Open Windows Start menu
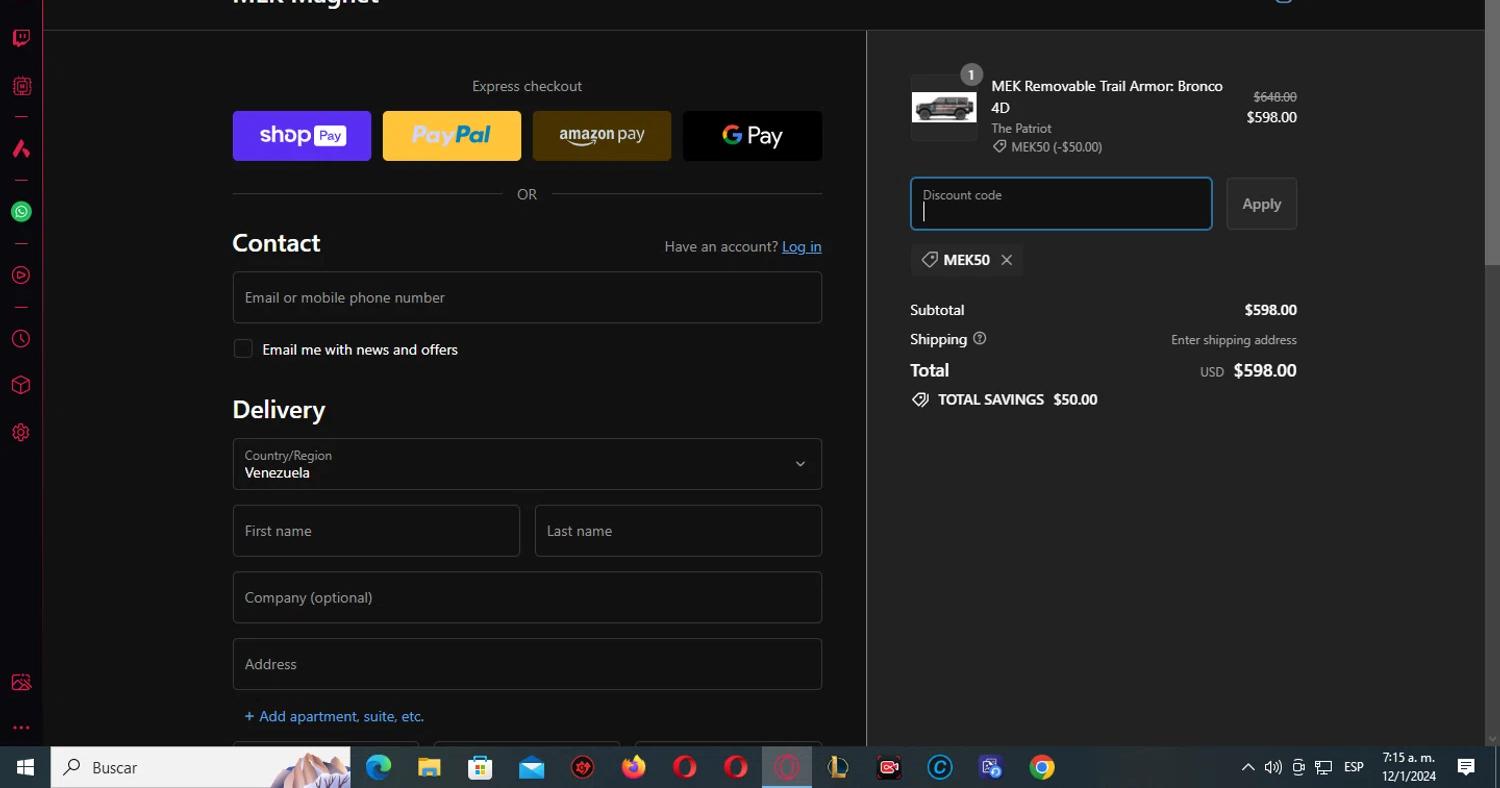 (x=25, y=767)
